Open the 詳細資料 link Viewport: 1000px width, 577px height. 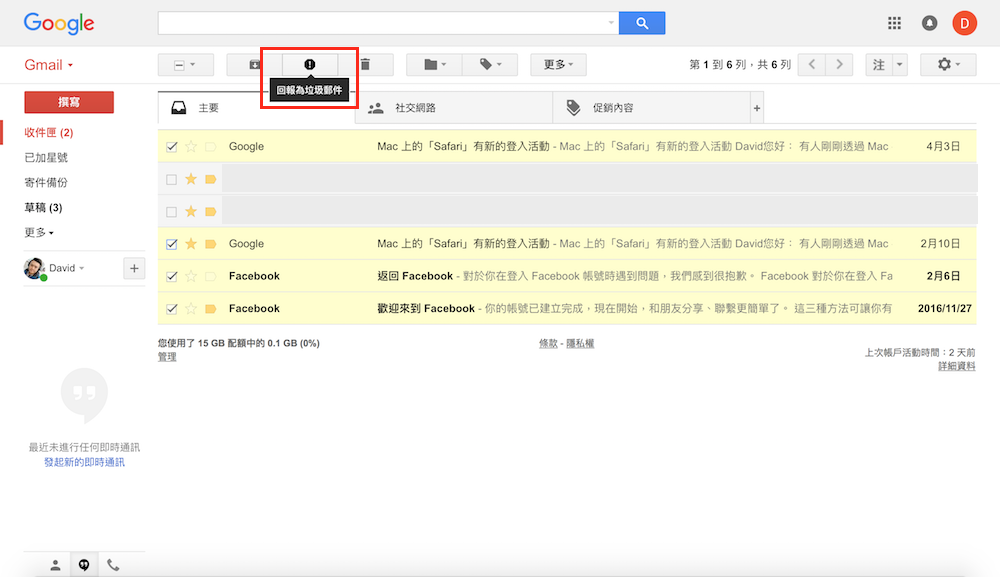957,366
